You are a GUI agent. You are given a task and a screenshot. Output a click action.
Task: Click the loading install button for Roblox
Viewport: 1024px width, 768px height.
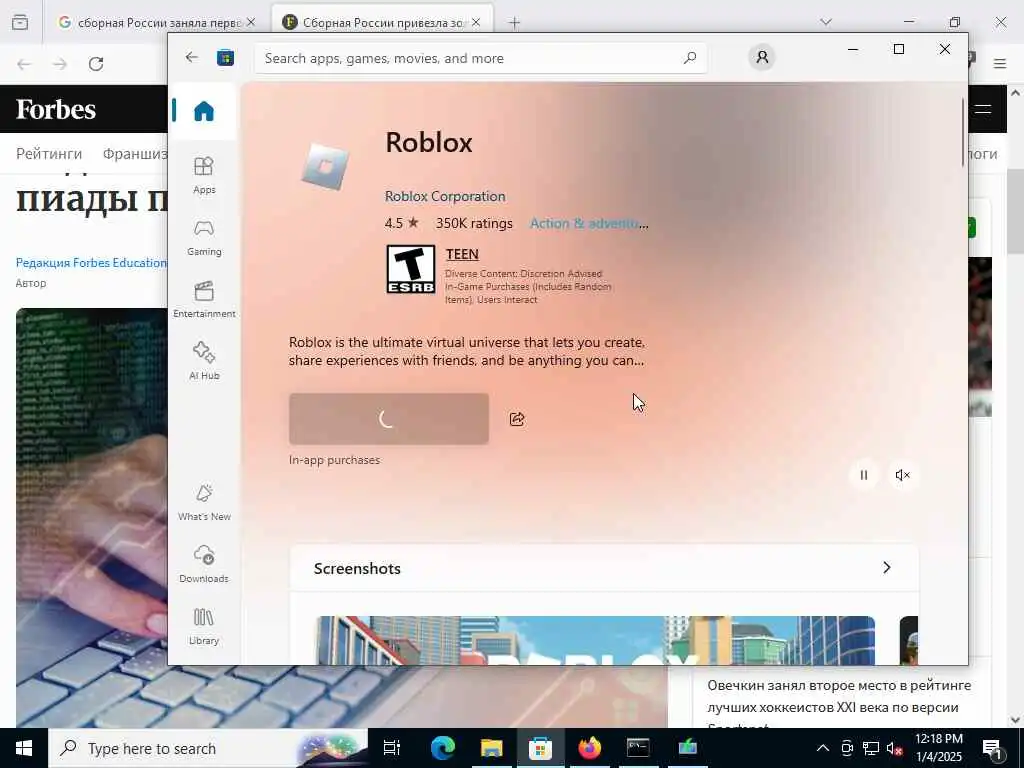click(x=389, y=419)
